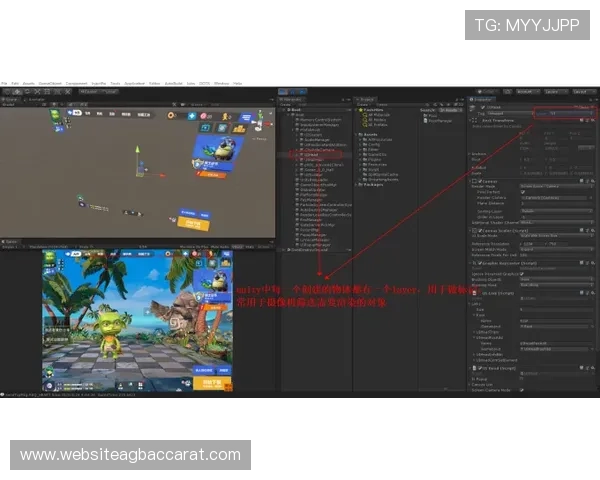
Task: Open the Layers dropdown in top toolbar
Action: pyautogui.click(x=556, y=92)
